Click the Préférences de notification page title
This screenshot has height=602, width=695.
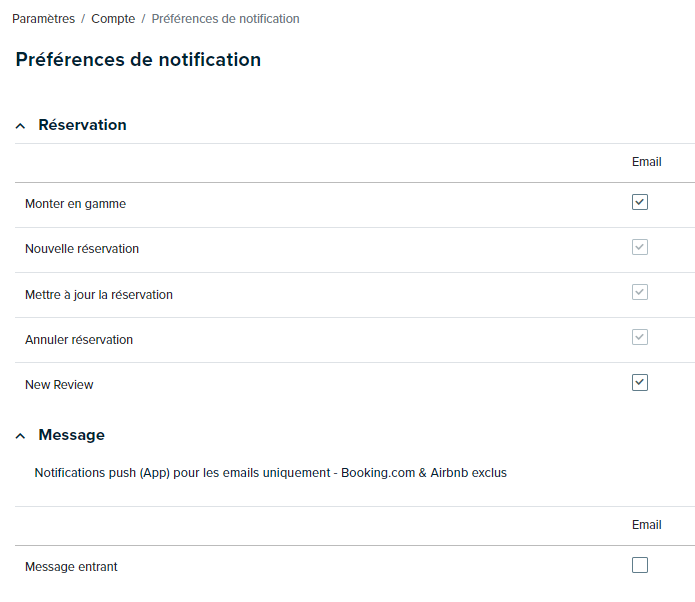point(138,60)
